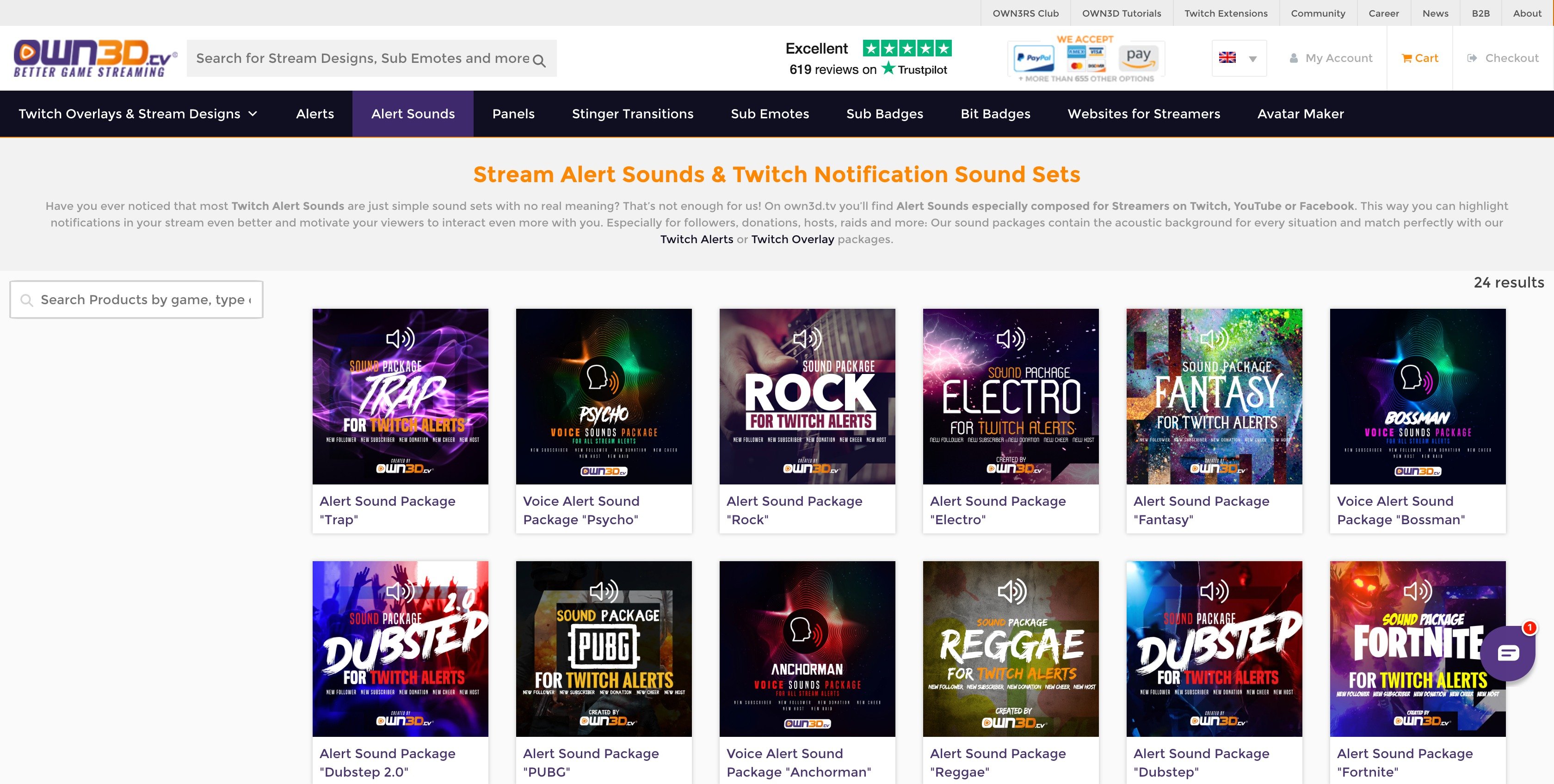Select the Alert Sounds tab

[x=413, y=113]
